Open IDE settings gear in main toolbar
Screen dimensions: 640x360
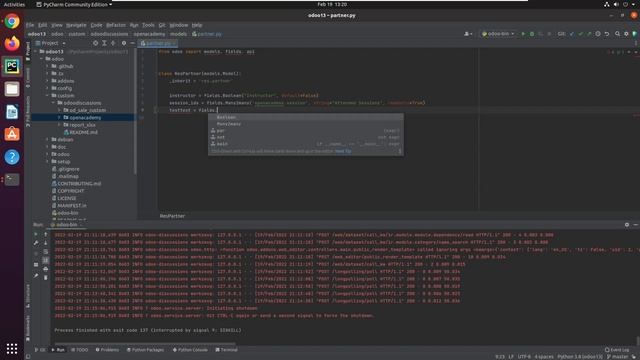(626, 34)
